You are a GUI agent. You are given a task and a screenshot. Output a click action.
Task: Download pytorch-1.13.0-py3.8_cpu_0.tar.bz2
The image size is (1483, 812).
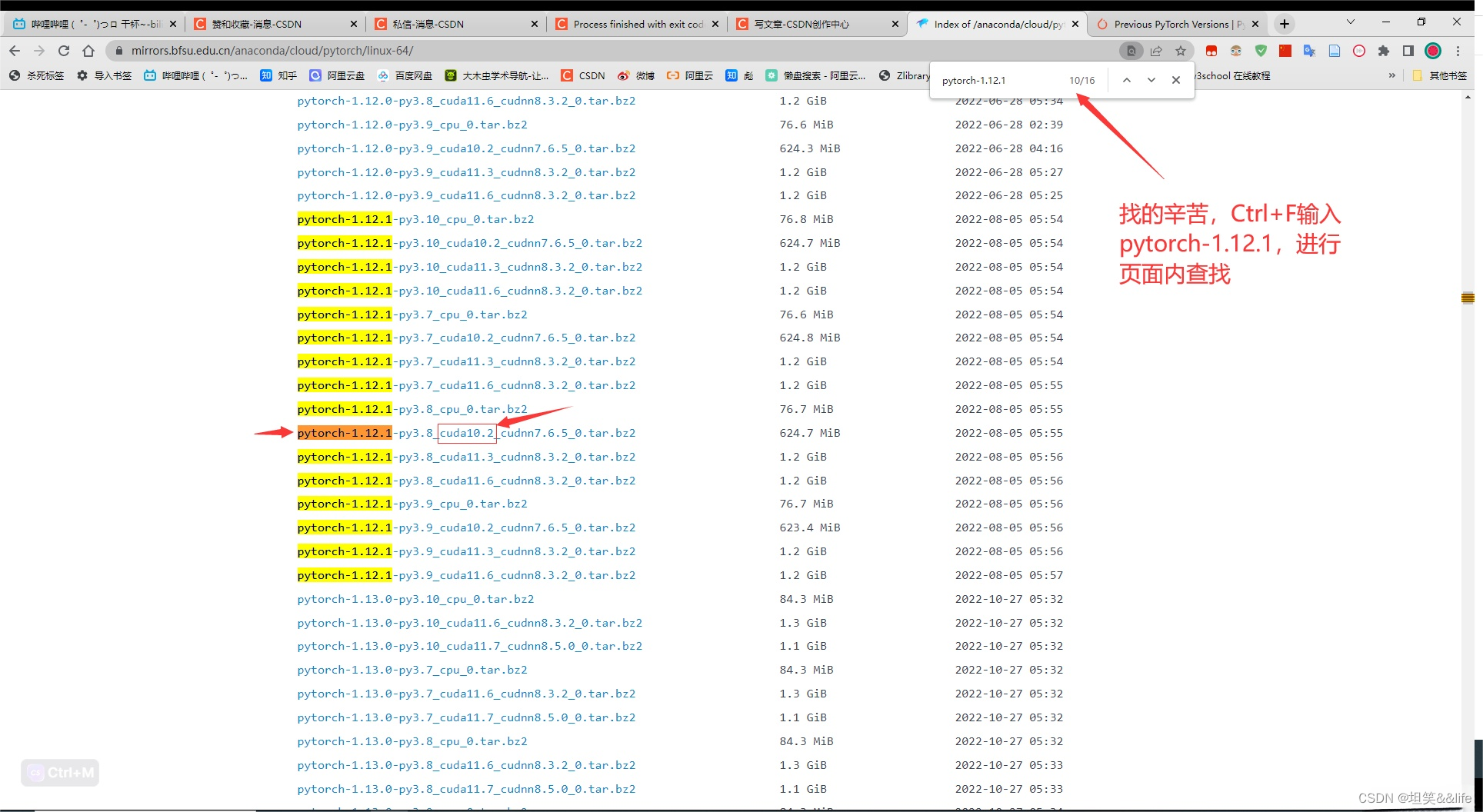point(412,741)
